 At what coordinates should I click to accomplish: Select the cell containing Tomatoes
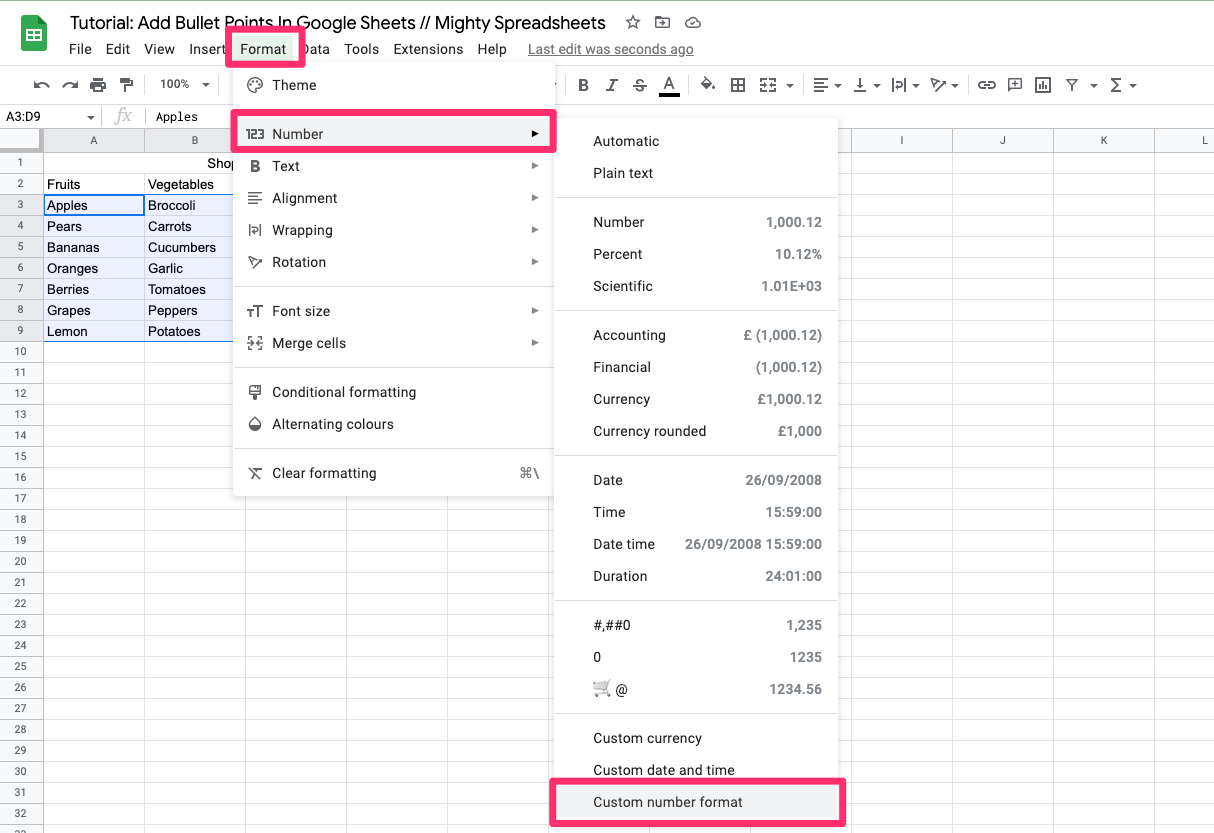tap(190, 289)
